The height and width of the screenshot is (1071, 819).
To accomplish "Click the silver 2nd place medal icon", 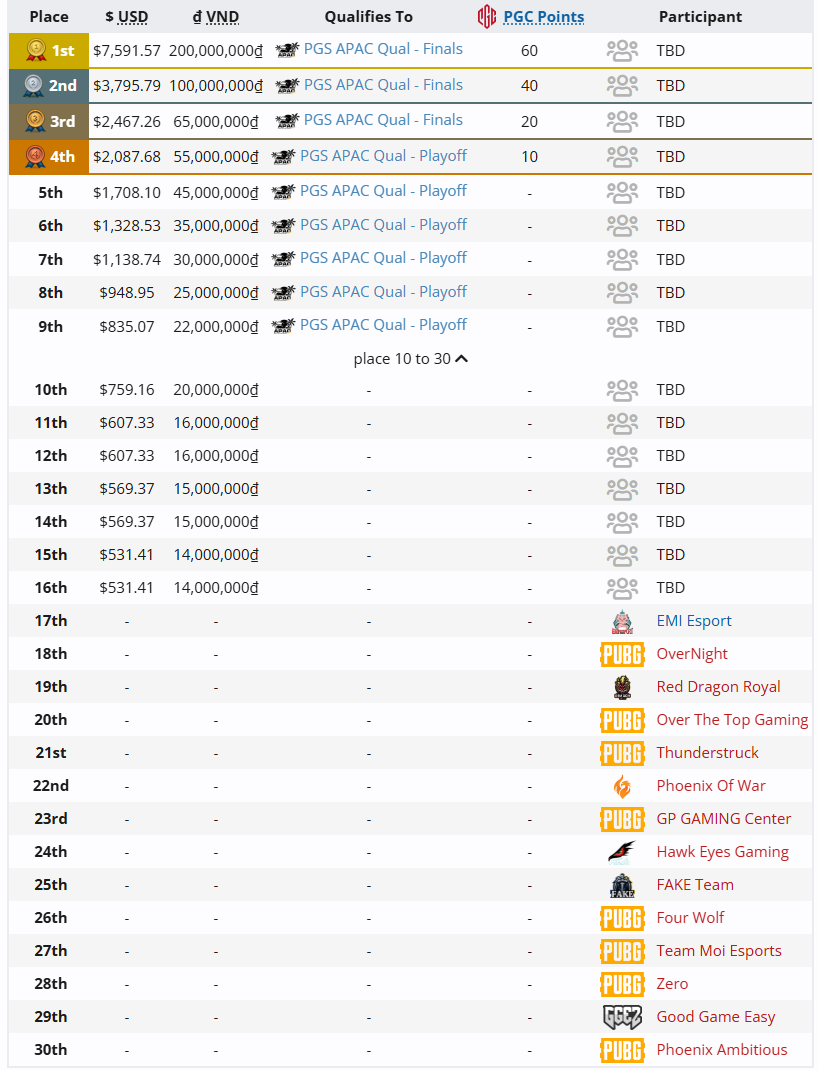I will click(33, 85).
